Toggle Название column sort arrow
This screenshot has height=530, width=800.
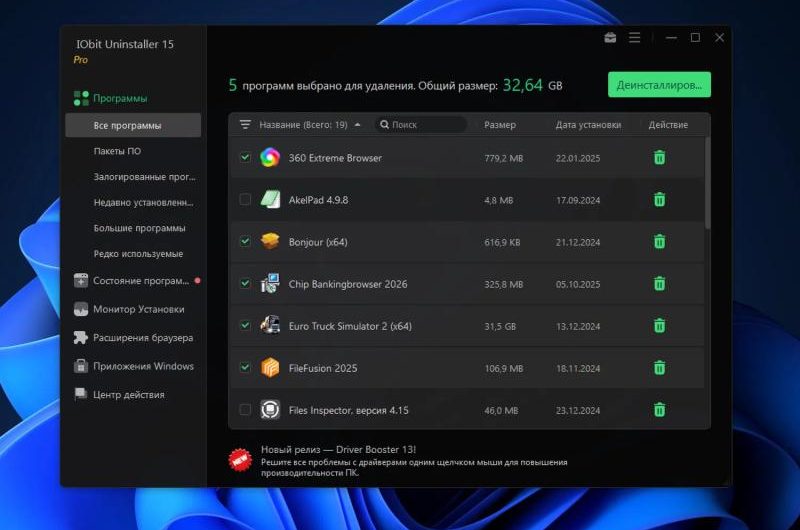tap(358, 125)
